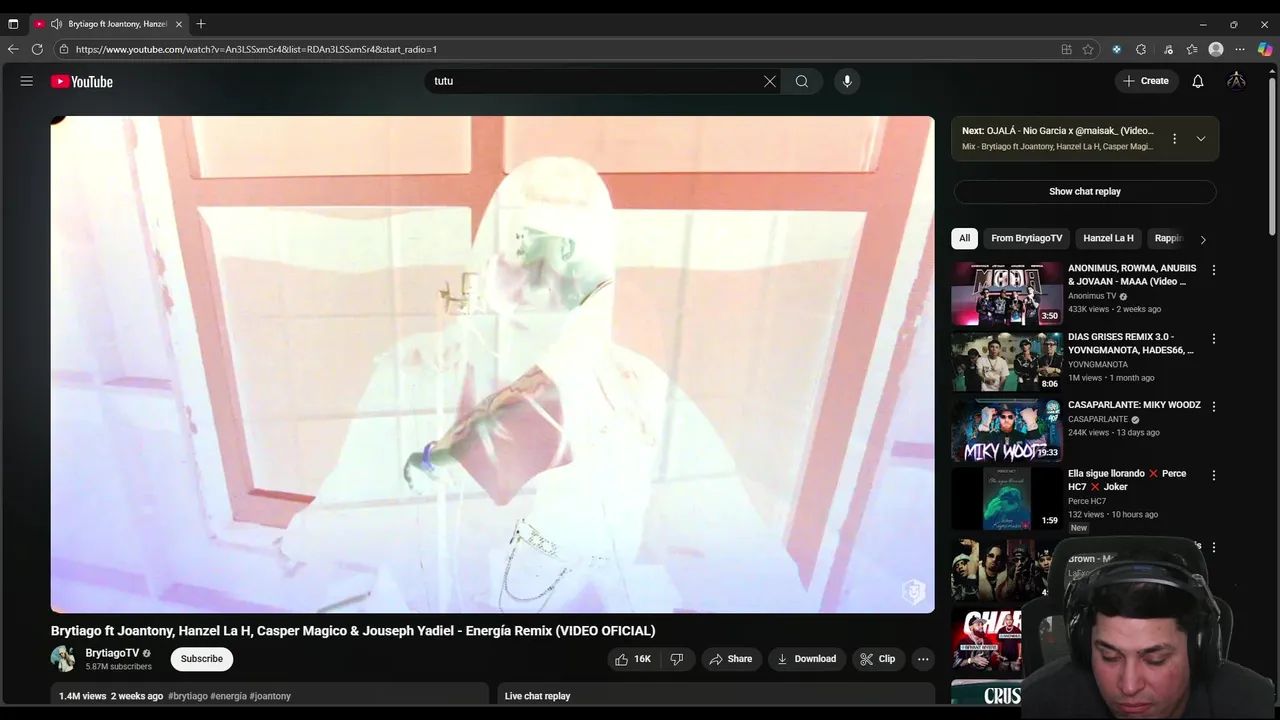Open browser Settings and more menu

[x=1240, y=49]
